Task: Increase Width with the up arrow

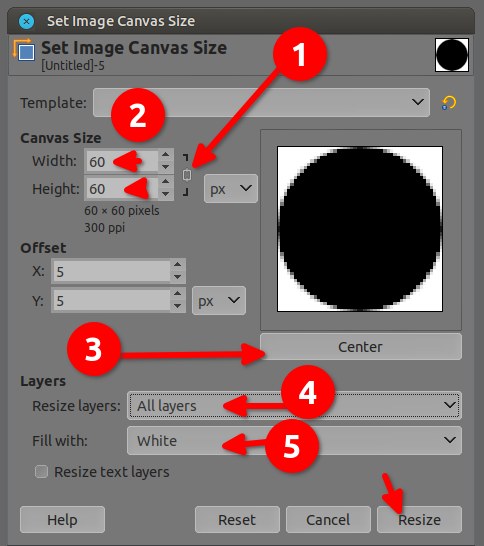Action: pyautogui.click(x=166, y=155)
